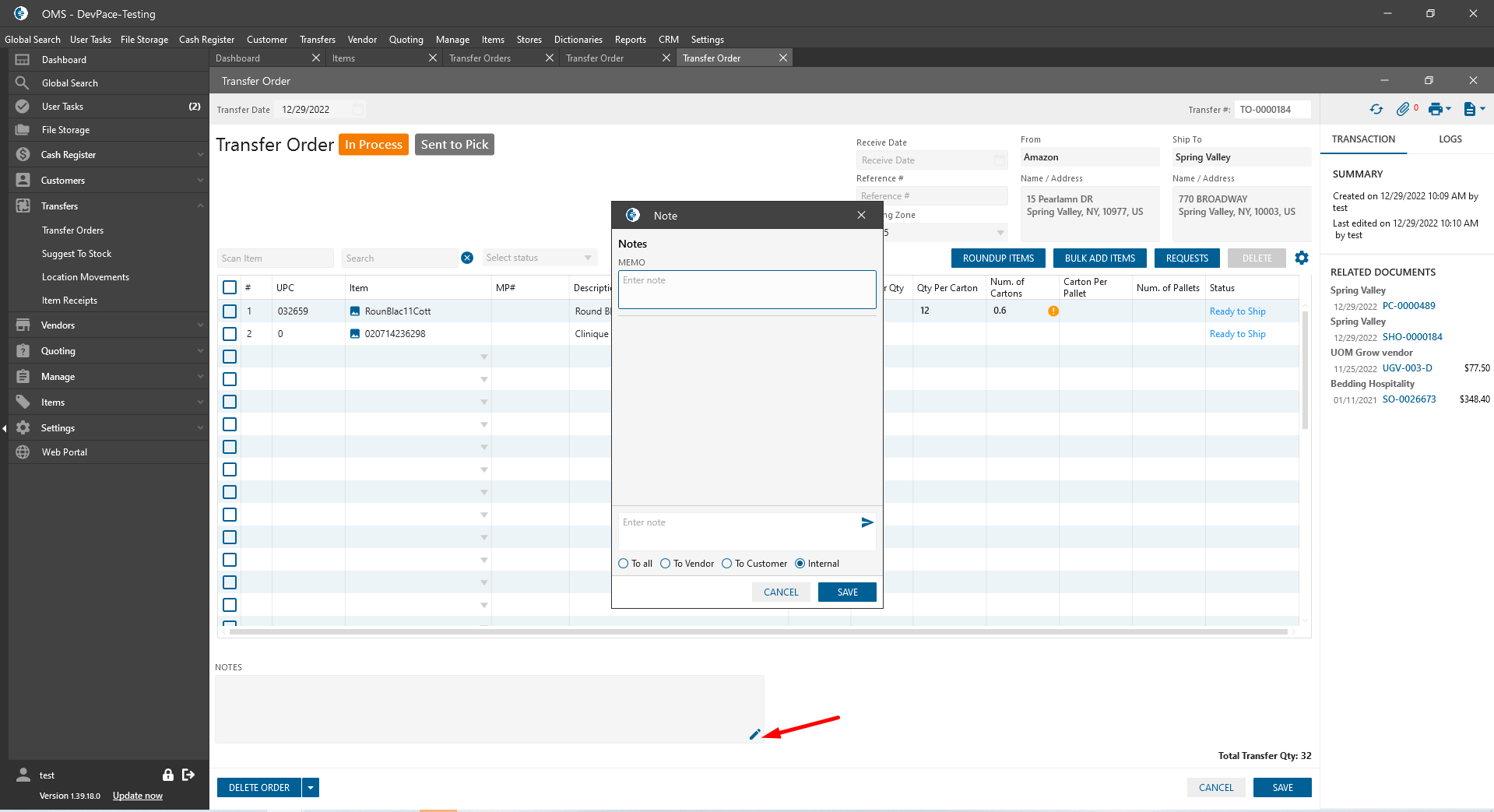This screenshot has height=812, width=1494.
Task: Click the ROUNDUP ITEMS button
Action: 998,258
